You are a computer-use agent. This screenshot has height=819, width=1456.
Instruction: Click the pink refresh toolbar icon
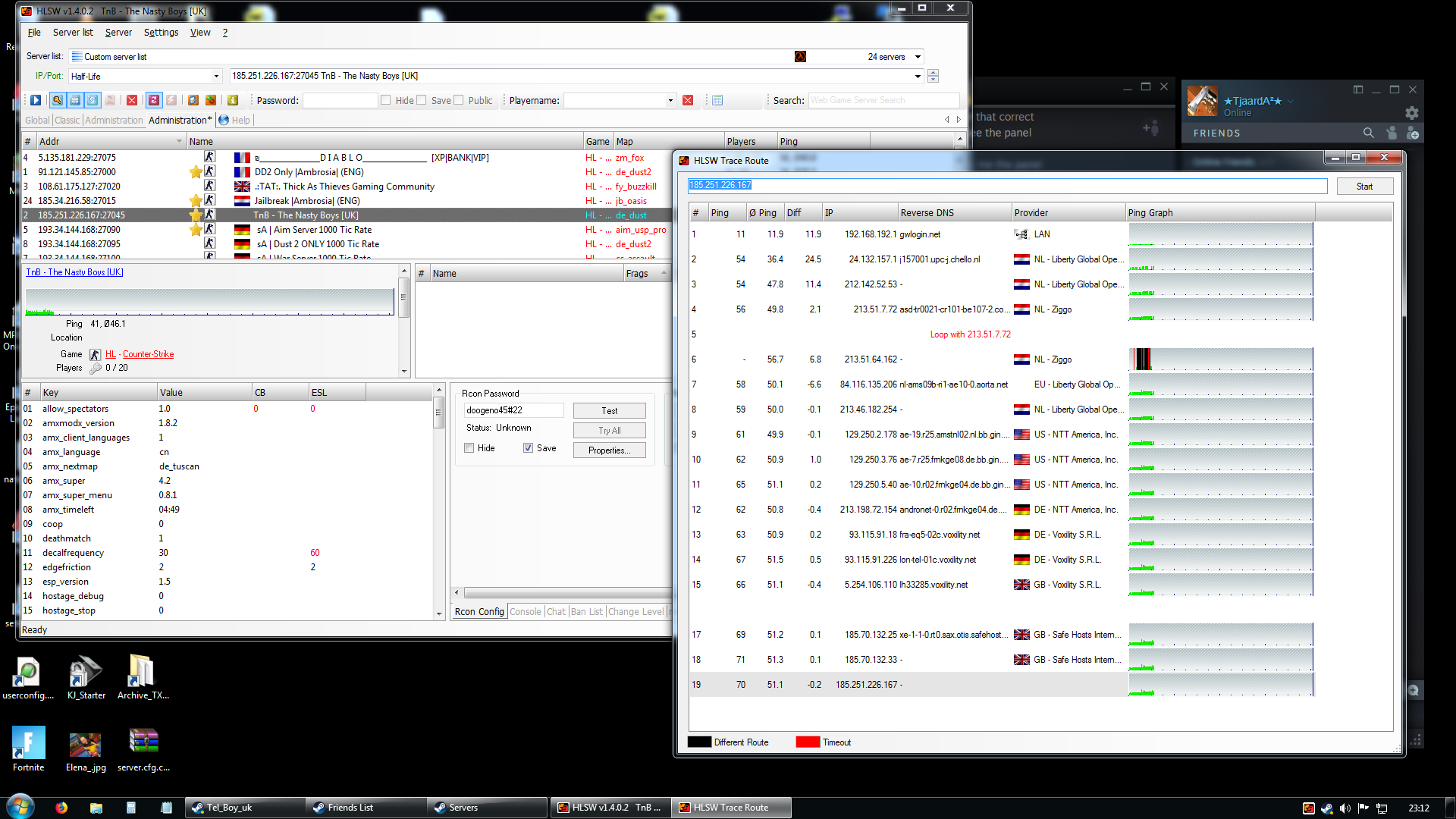(x=154, y=100)
